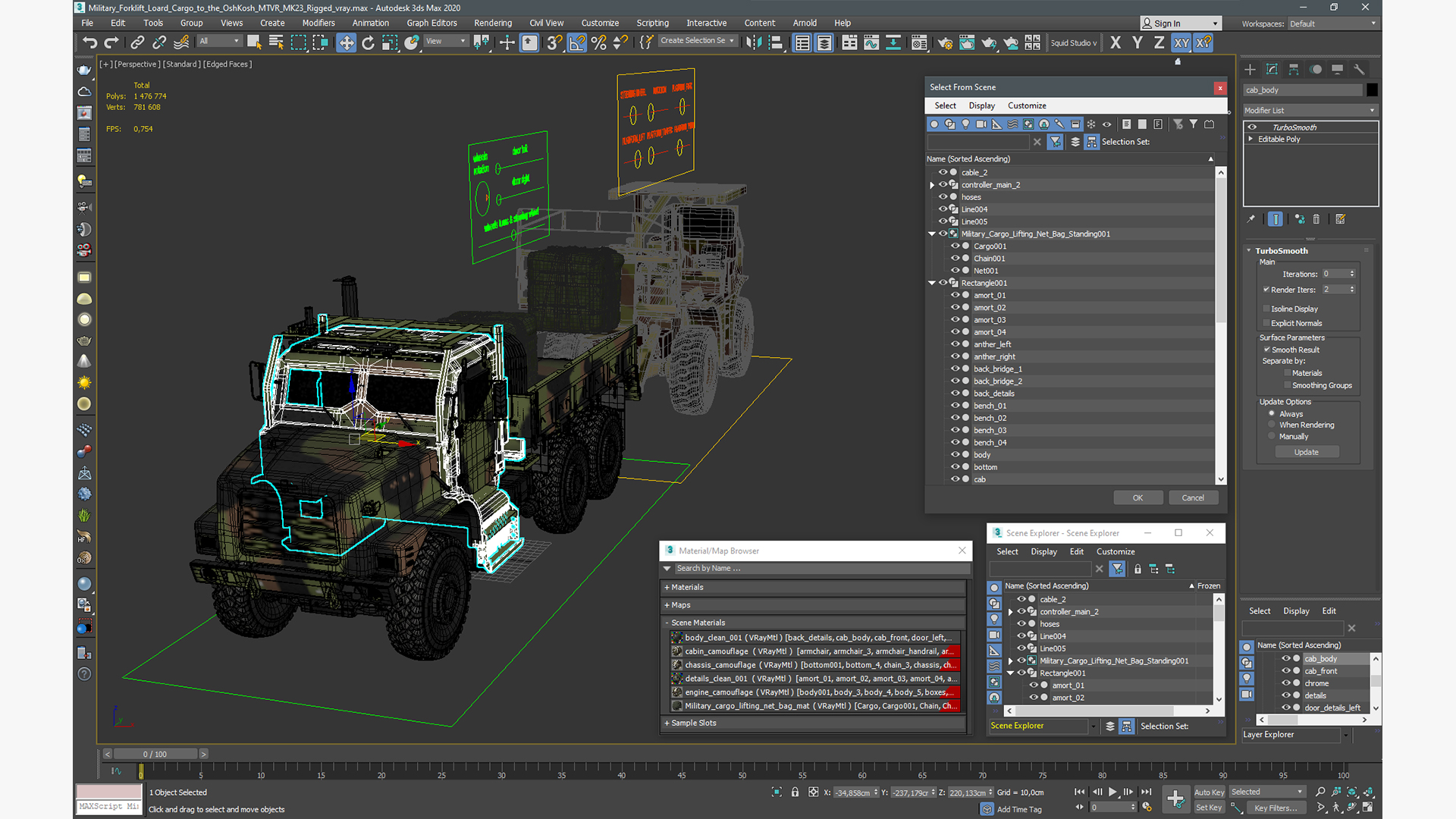
Task: Activate the Select and Move tool
Action: point(346,42)
